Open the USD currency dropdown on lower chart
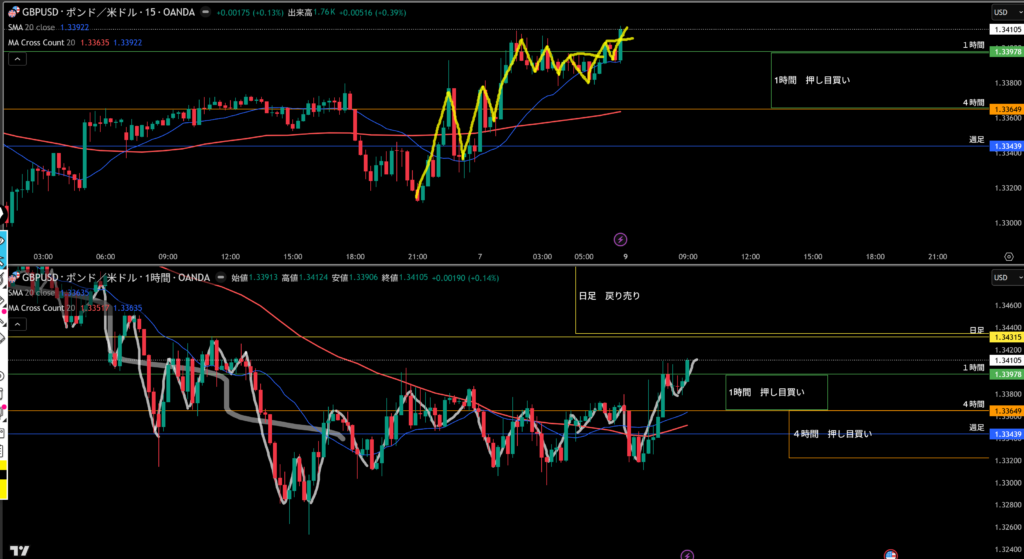Image resolution: width=1024 pixels, height=559 pixels. [1000, 277]
